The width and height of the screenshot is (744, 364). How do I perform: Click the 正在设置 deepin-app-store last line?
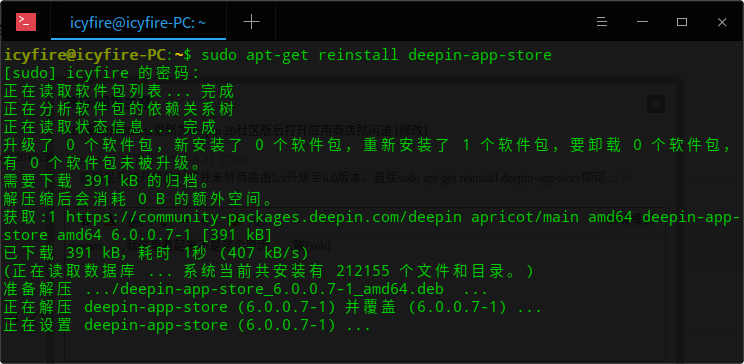click(x=187, y=325)
